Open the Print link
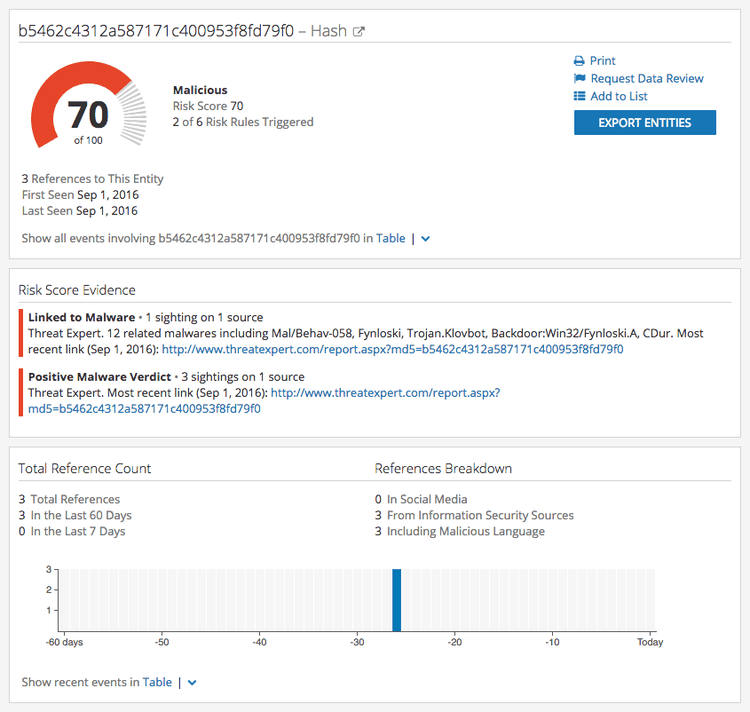The width and height of the screenshot is (750, 712). [603, 61]
